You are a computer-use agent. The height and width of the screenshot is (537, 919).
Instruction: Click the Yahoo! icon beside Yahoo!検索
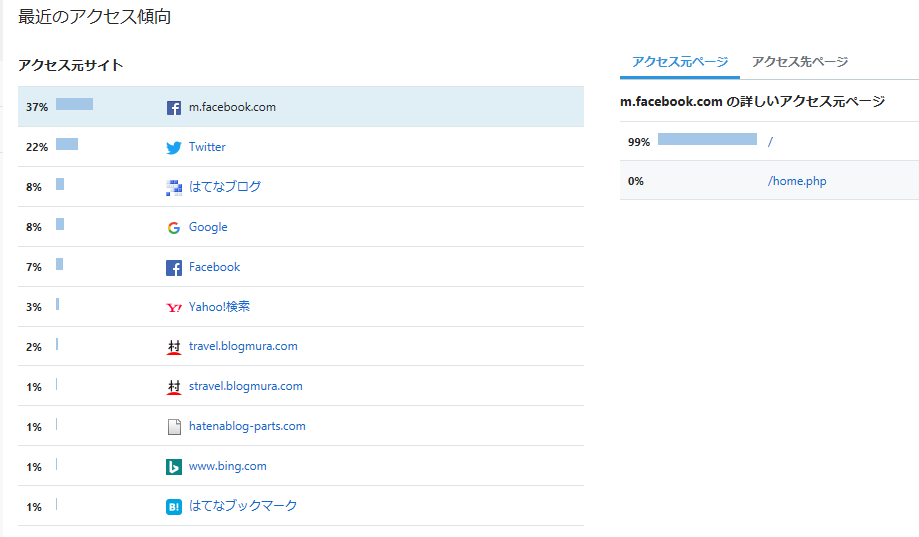173,307
